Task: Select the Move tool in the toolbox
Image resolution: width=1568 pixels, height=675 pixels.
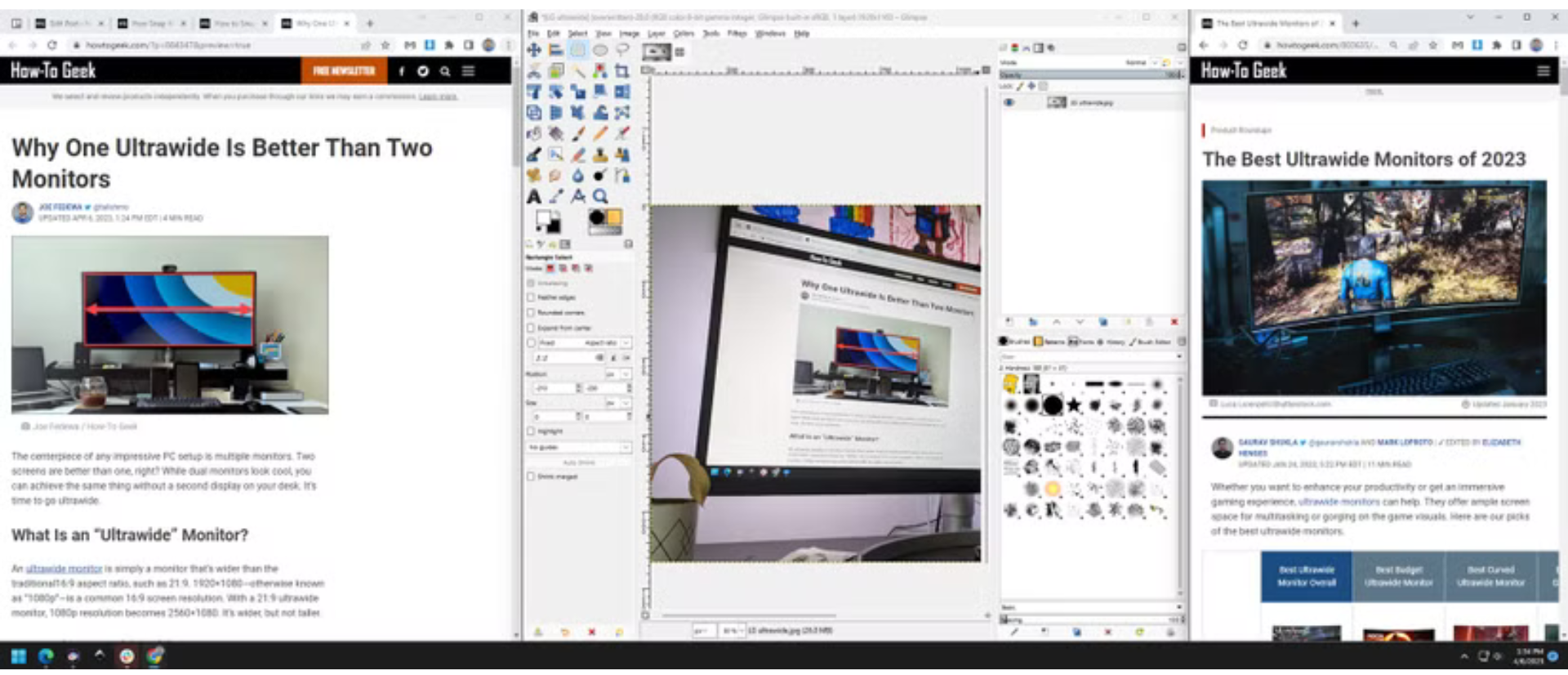Action: (533, 50)
